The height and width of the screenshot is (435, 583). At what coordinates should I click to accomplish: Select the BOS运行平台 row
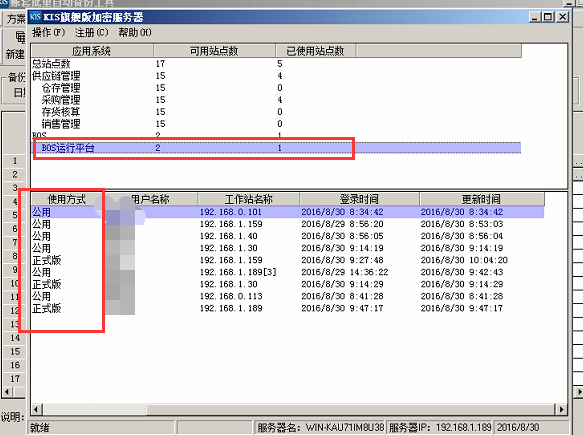coord(276,148)
